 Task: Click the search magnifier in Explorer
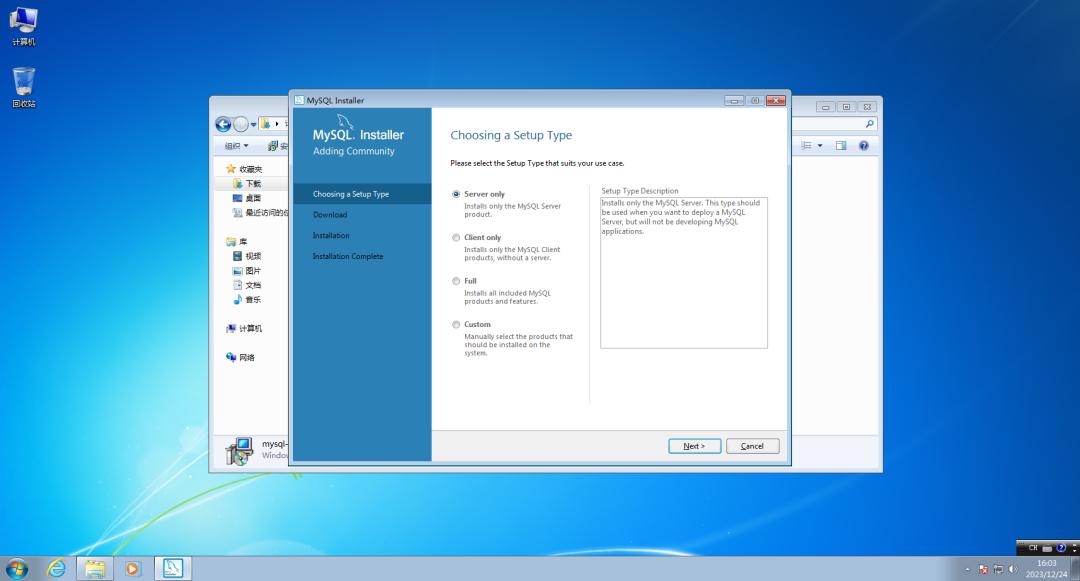(x=870, y=124)
